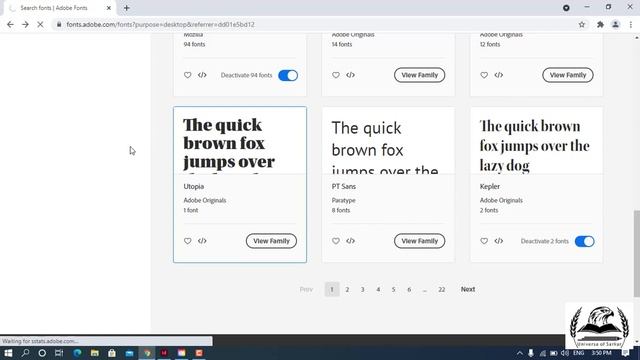Open Chrome three-dot menu

[x=631, y=24]
